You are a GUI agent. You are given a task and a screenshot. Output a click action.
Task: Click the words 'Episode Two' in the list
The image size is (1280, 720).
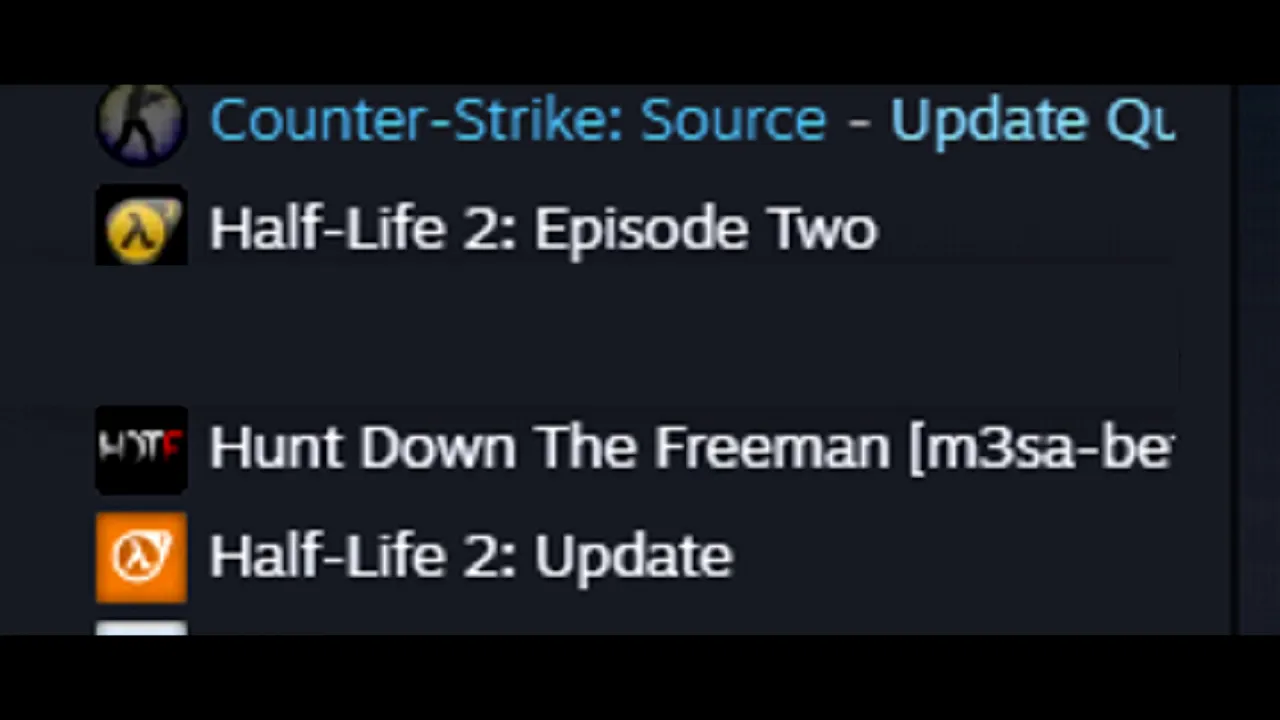(706, 231)
